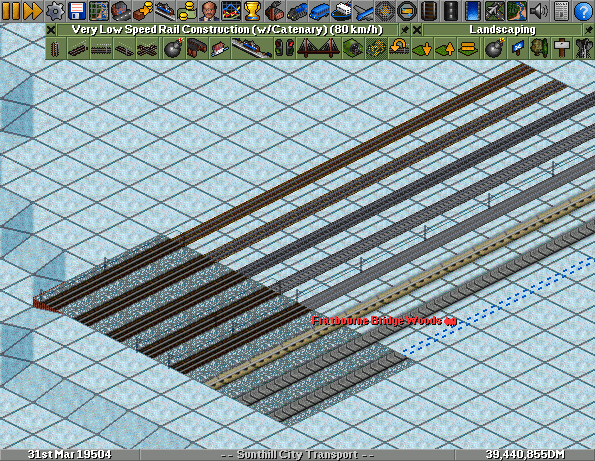This screenshot has height=461, width=595.
Task: Open the company finances window
Action: pyautogui.click(x=187, y=11)
